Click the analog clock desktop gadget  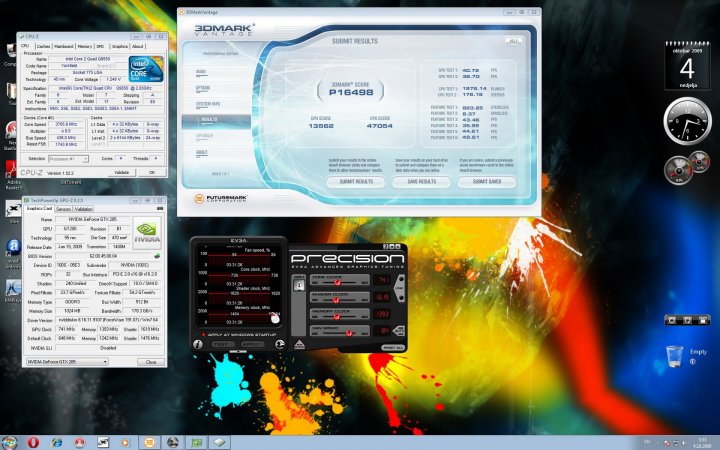click(687, 121)
